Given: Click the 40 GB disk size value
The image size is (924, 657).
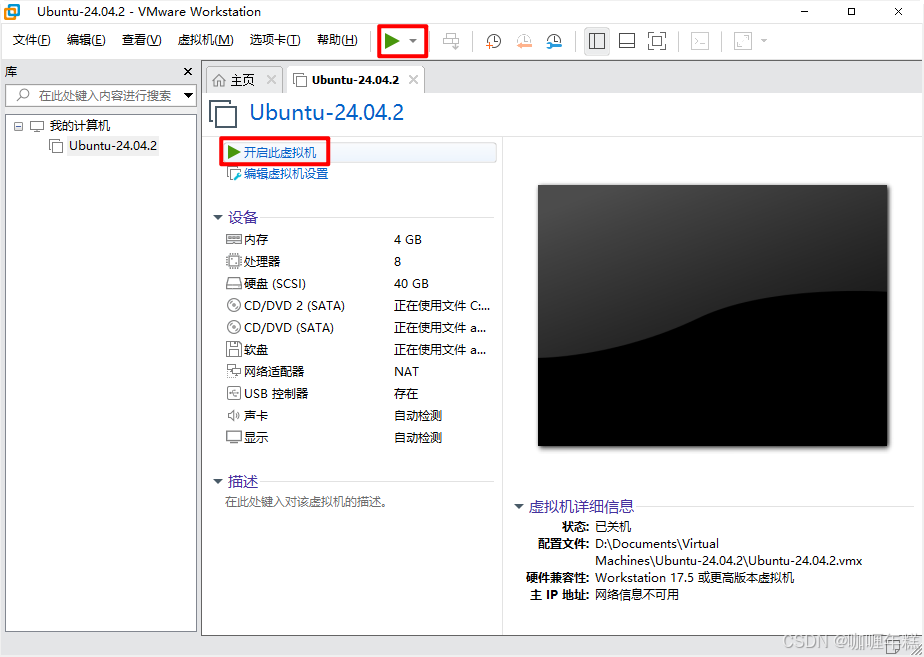Looking at the screenshot, I should point(411,283).
